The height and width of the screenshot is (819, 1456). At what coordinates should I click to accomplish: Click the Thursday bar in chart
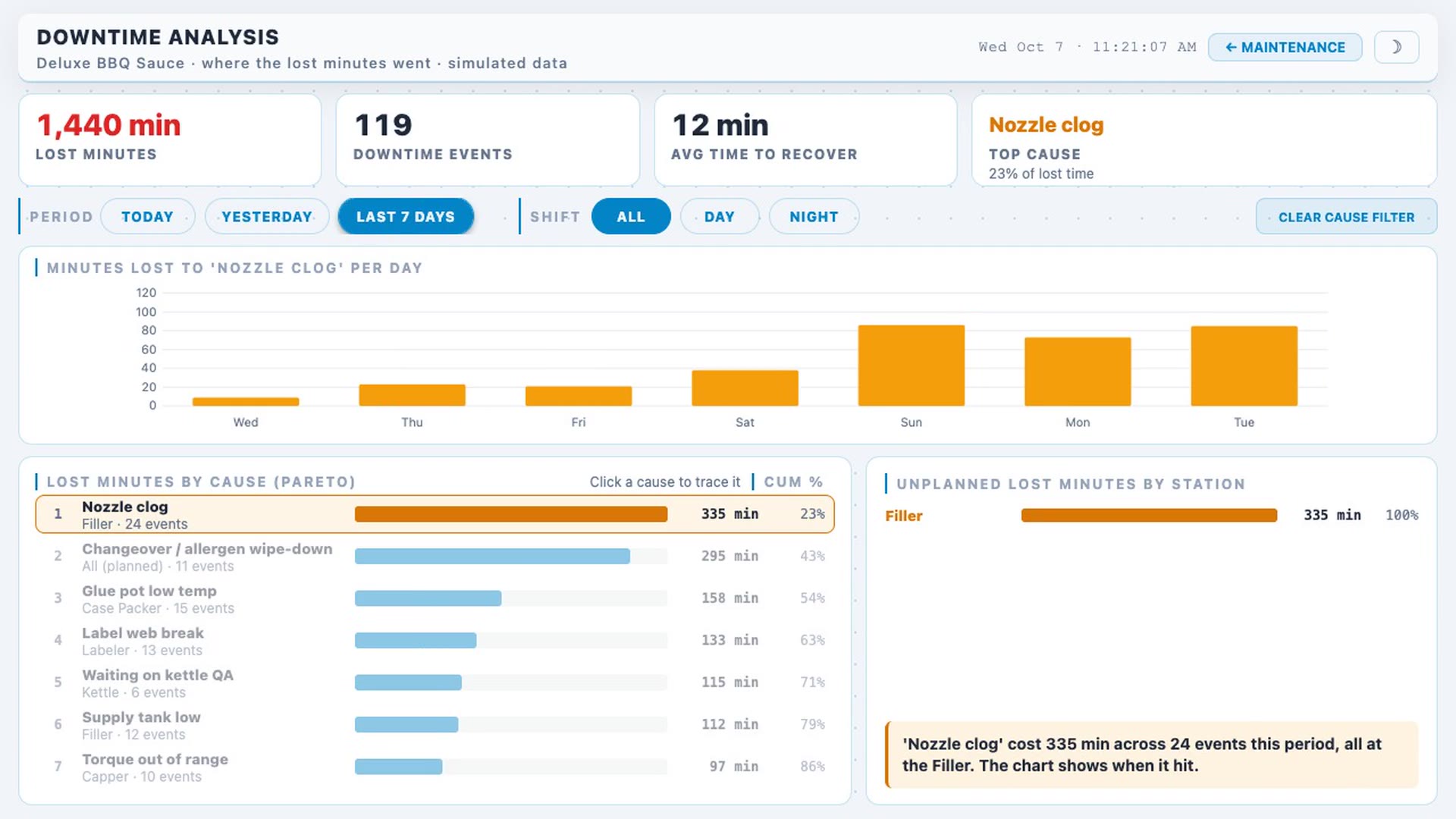click(x=412, y=395)
